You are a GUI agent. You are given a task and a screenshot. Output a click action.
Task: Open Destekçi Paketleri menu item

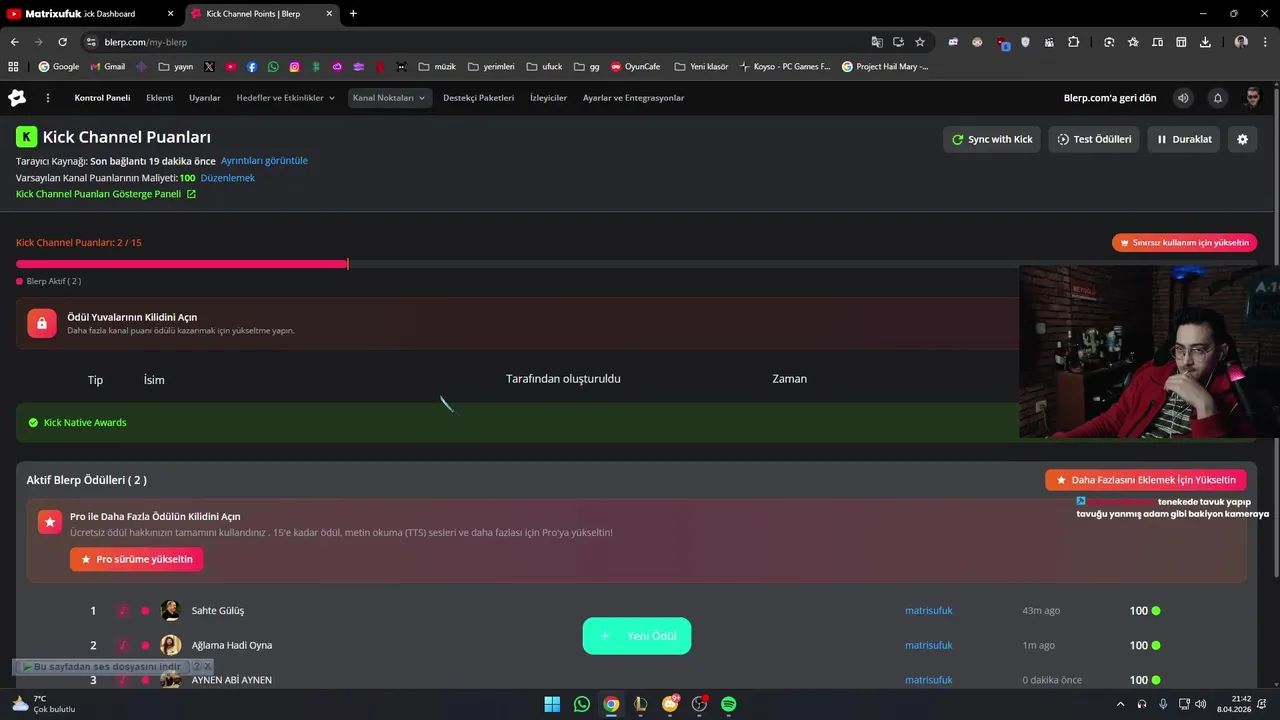point(478,98)
